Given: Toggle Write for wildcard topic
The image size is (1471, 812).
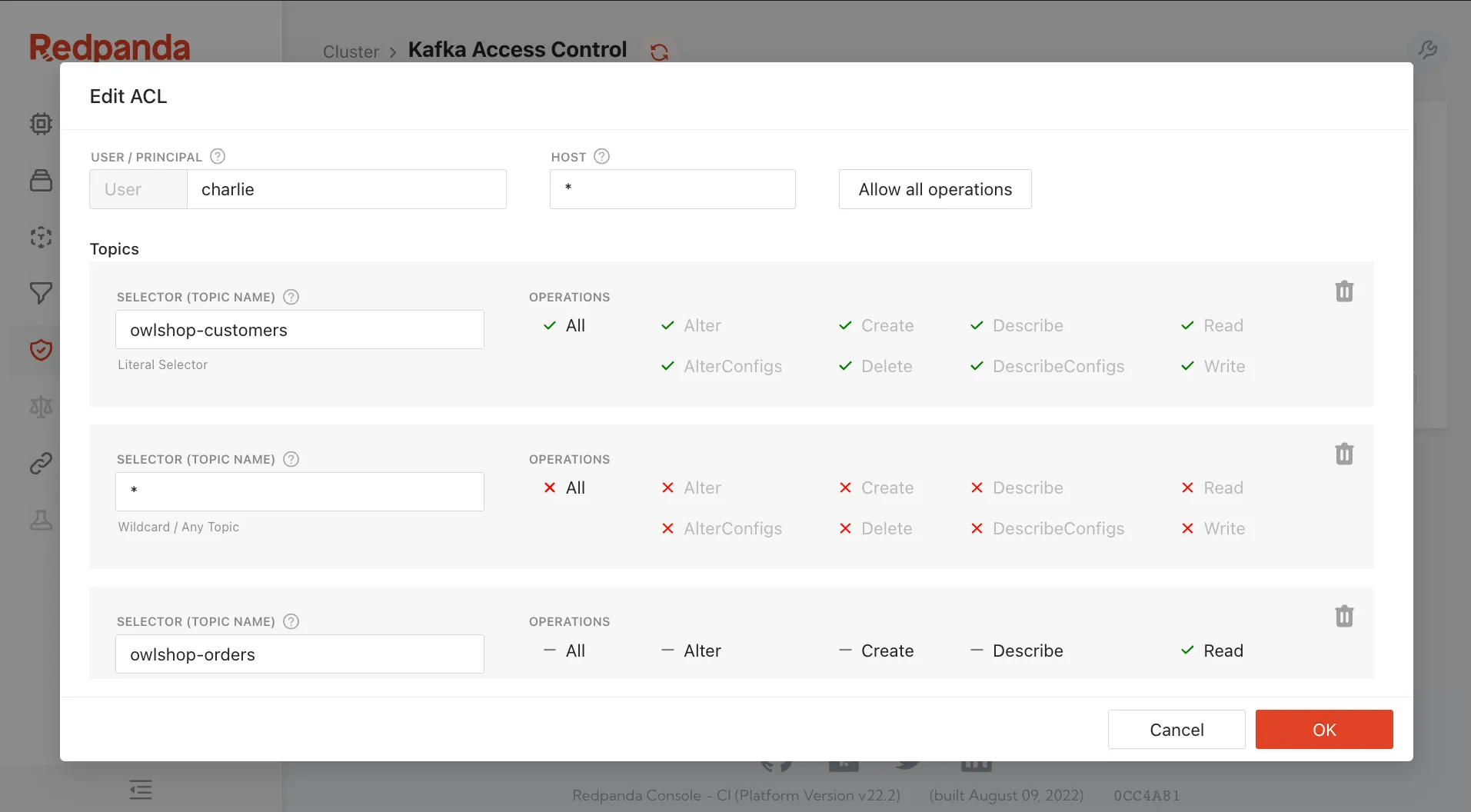Looking at the screenshot, I should [x=1213, y=528].
